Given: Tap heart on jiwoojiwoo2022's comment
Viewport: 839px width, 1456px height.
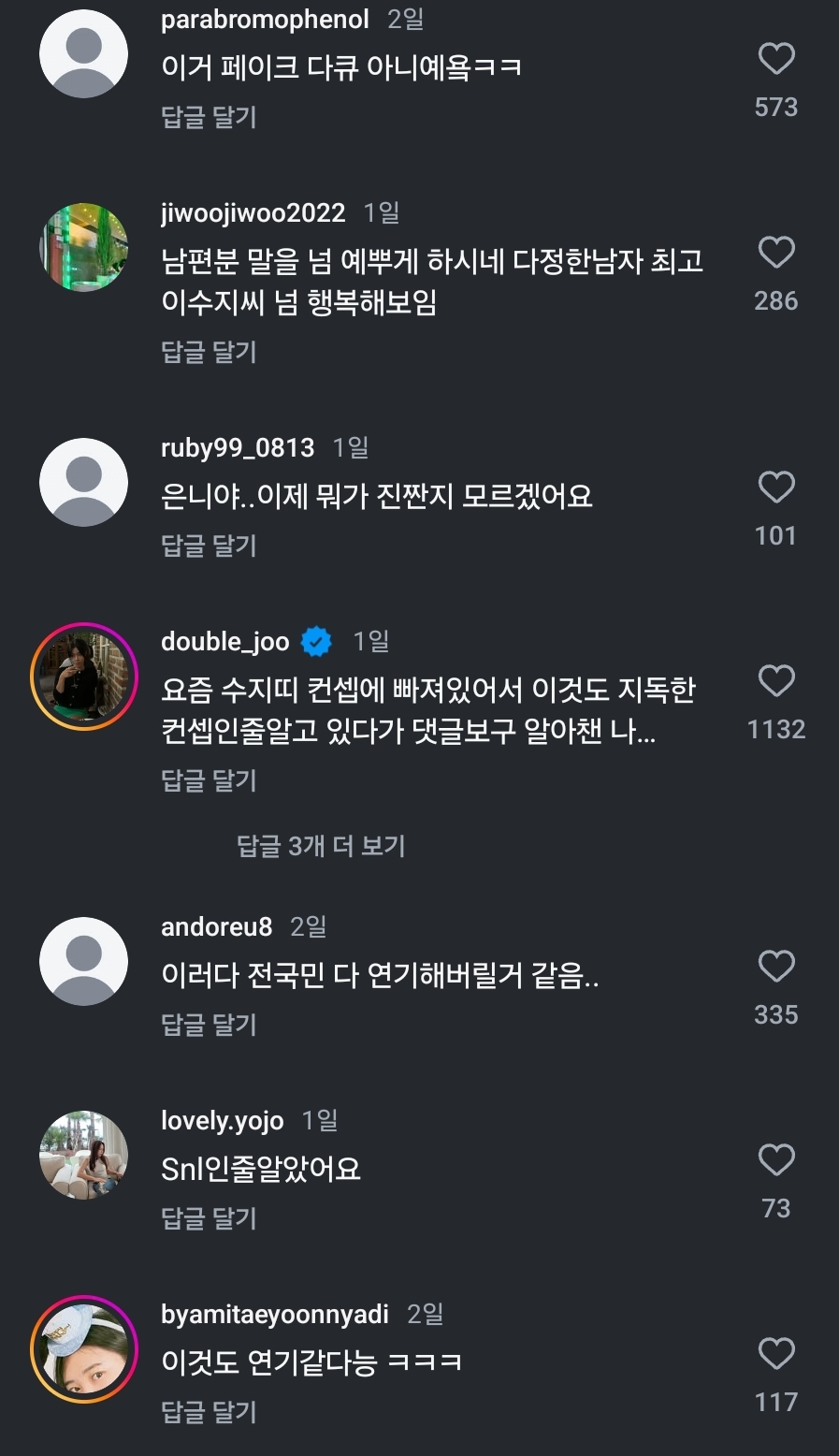Looking at the screenshot, I should pos(775,253).
